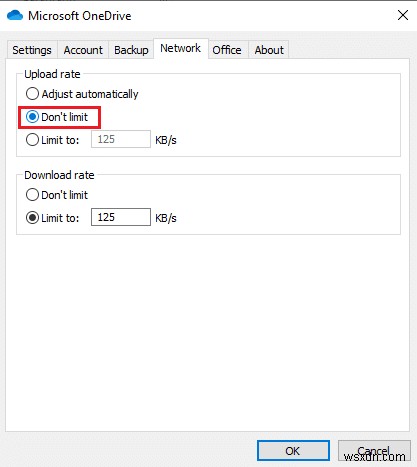The image size is (417, 467).
Task: Click the Upload rate group label
Action: [x=52, y=74]
